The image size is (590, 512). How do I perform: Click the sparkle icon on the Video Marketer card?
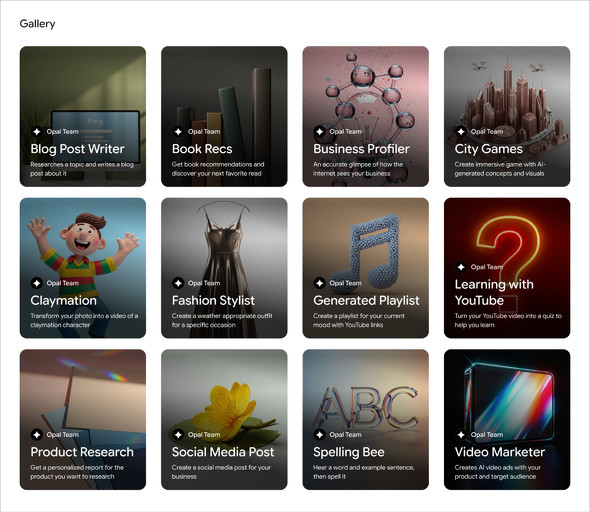click(x=461, y=435)
